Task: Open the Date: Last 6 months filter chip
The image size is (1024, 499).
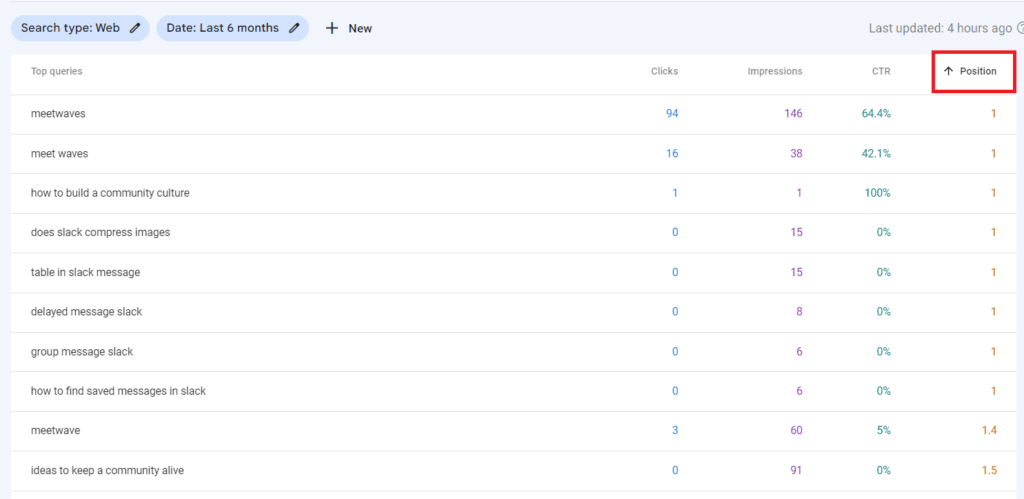Action: point(232,28)
